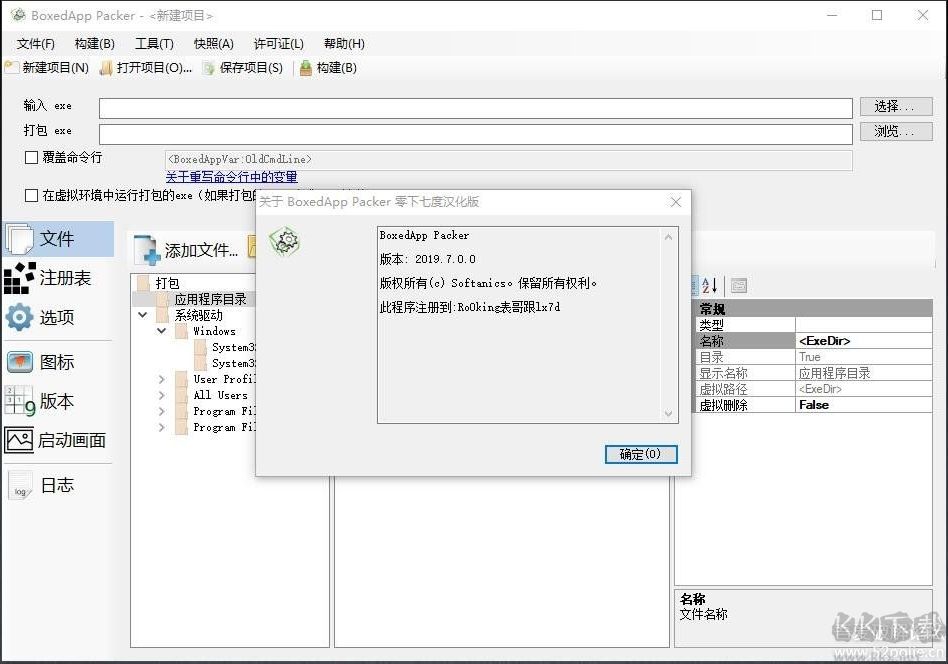
Task: Expand the User Profile tree folder
Action: [162, 380]
